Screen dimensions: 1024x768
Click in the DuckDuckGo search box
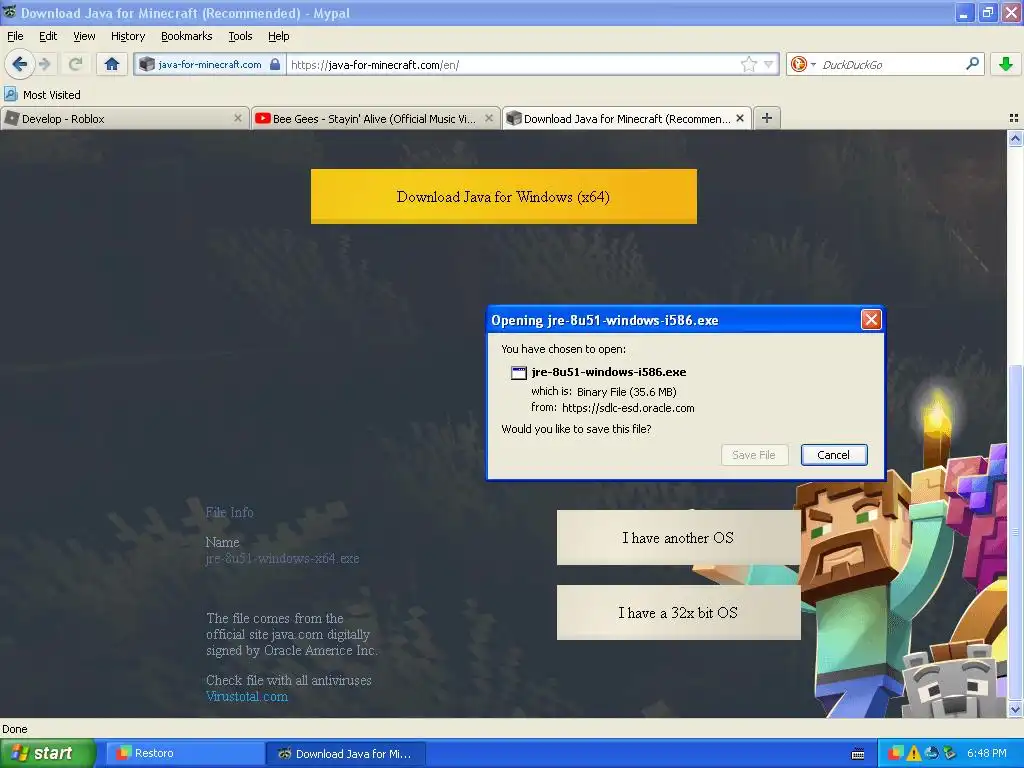click(x=889, y=64)
